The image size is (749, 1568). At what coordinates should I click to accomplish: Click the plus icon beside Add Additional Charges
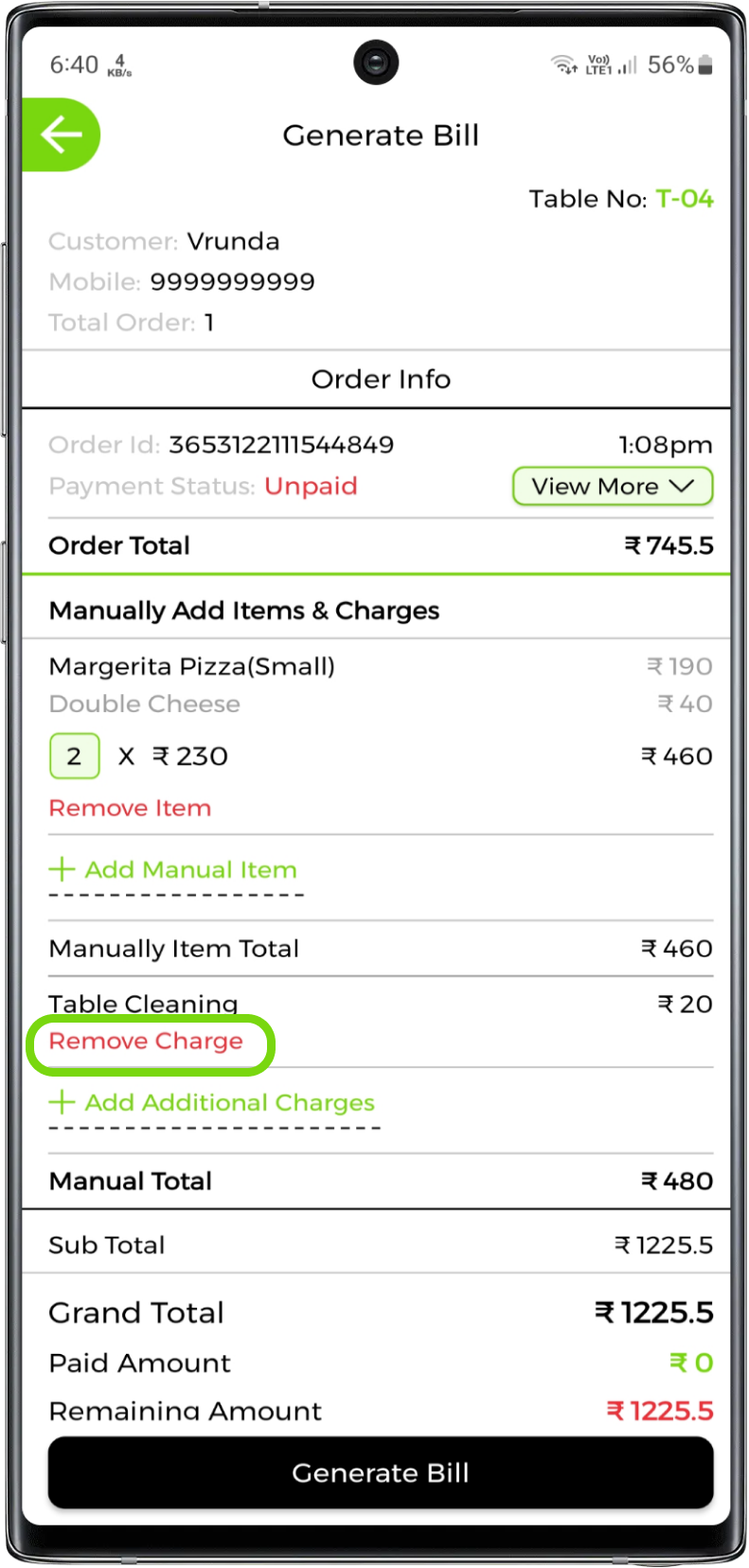pyautogui.click(x=62, y=1102)
